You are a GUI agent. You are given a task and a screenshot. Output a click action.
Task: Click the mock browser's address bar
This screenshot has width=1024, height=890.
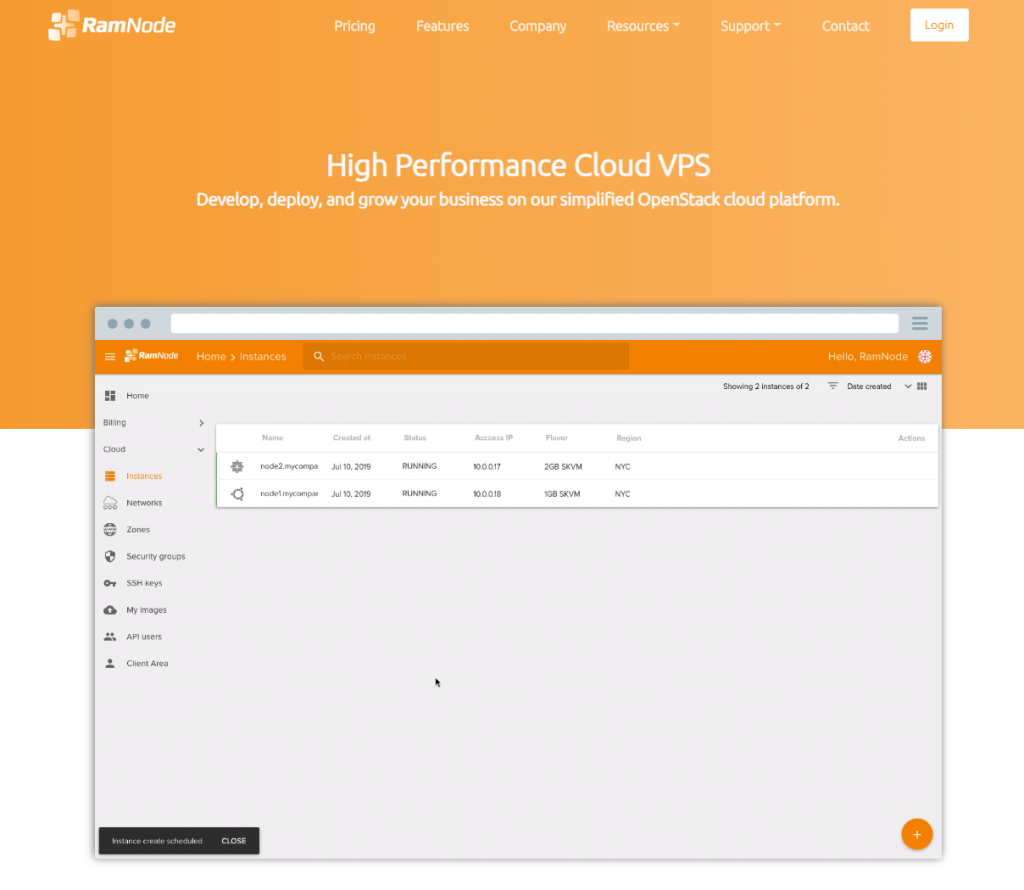click(x=534, y=323)
